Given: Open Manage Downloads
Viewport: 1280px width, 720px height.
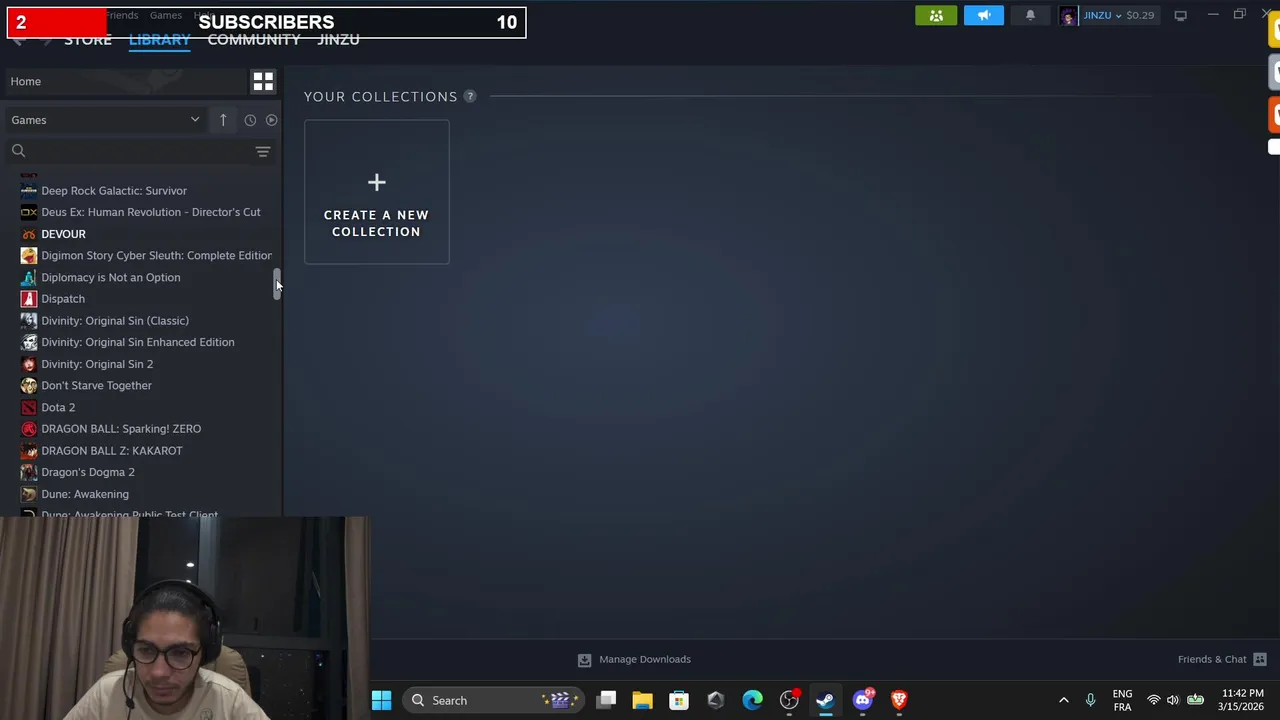Looking at the screenshot, I should click(x=635, y=659).
